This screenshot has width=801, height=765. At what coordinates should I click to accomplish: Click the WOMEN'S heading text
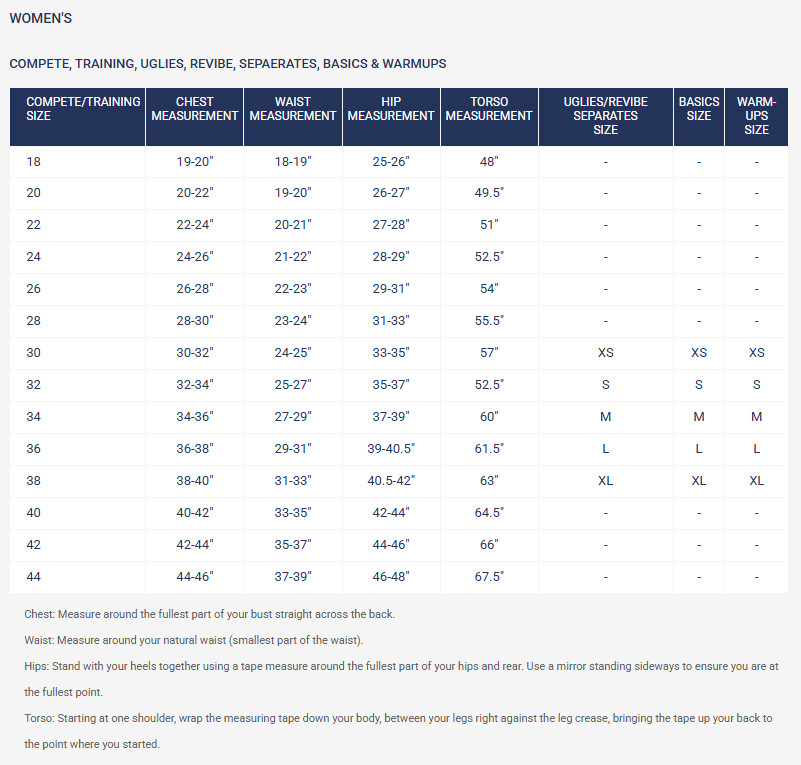tap(41, 18)
